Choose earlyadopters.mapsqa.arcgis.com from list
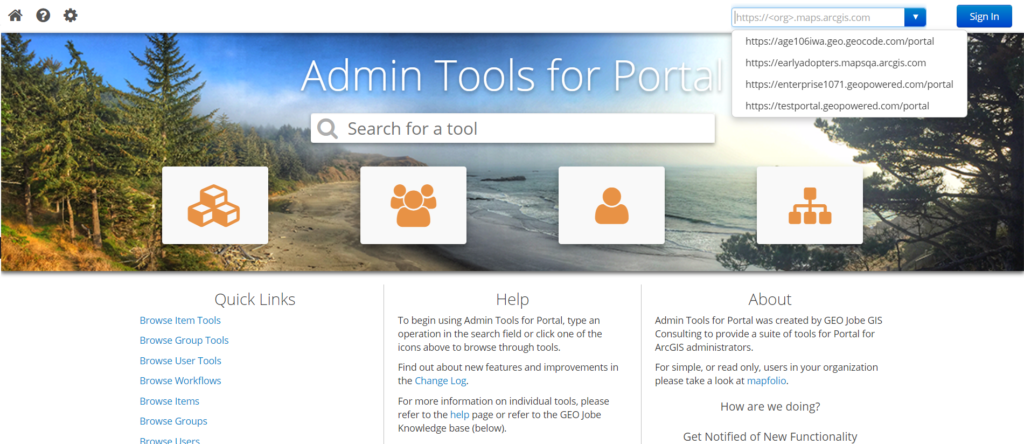The width and height of the screenshot is (1024, 444). (835, 63)
